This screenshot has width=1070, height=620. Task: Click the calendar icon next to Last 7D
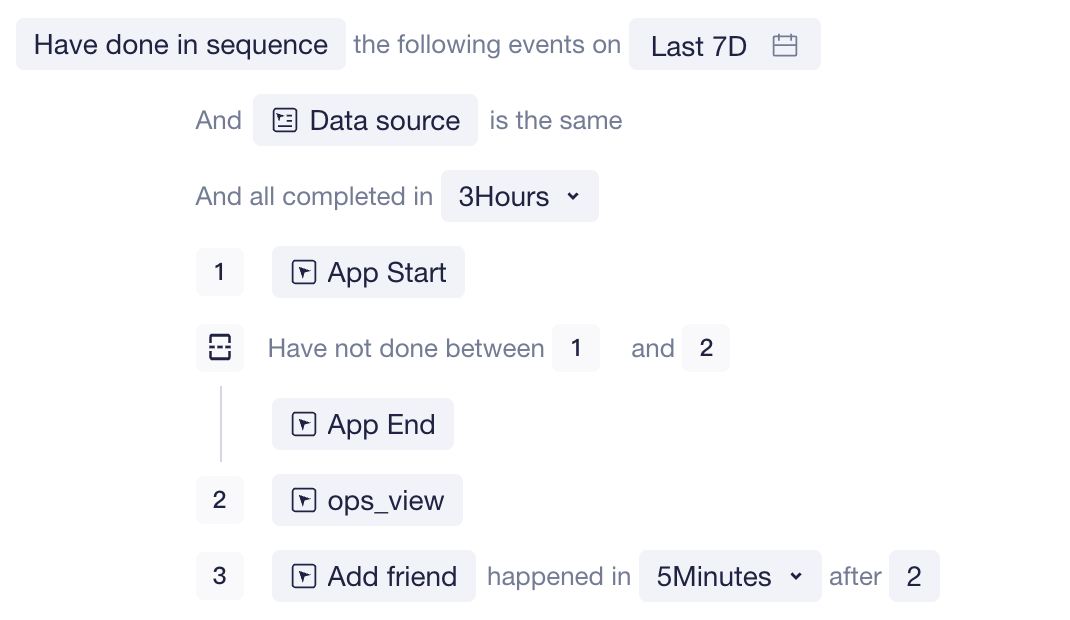(785, 45)
